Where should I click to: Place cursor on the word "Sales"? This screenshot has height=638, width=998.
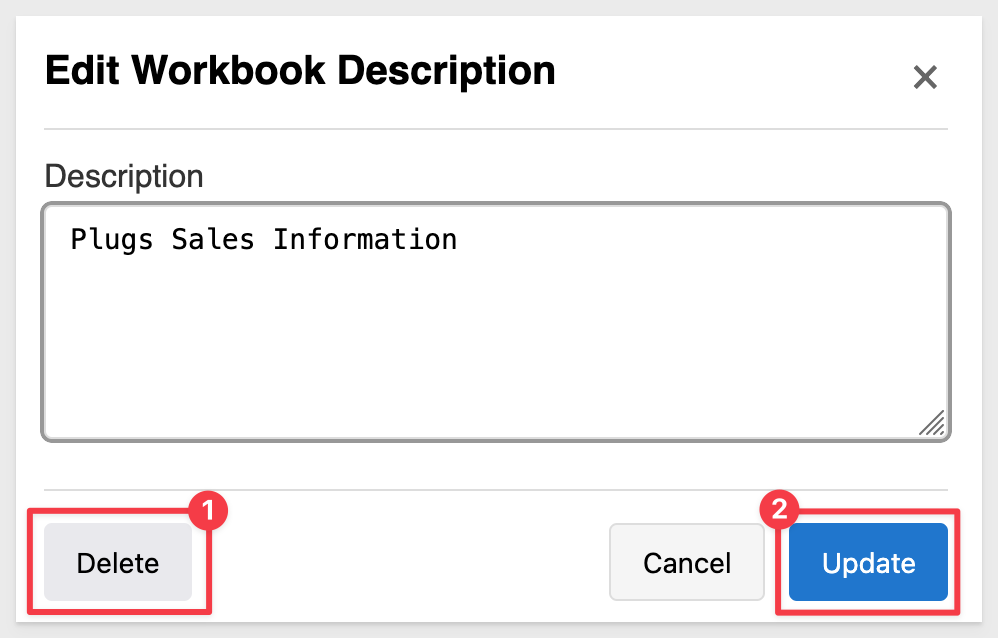(213, 239)
